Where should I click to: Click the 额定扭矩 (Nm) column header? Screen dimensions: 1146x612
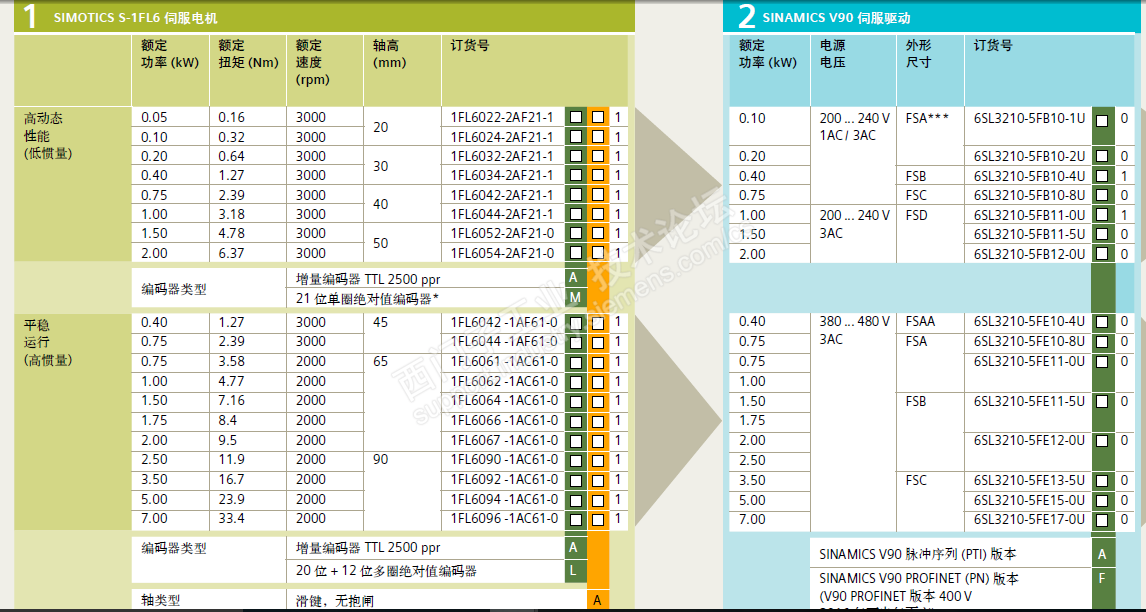(x=248, y=54)
